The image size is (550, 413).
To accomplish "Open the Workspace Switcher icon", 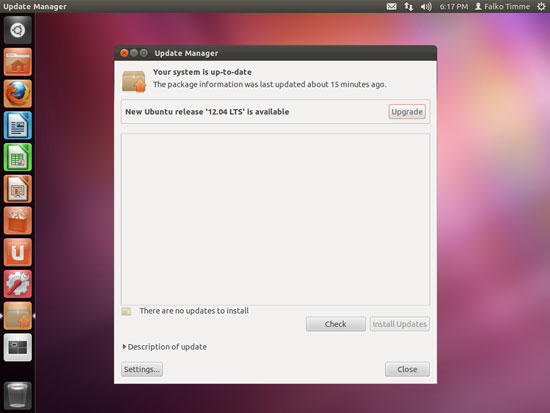I will tap(18, 347).
